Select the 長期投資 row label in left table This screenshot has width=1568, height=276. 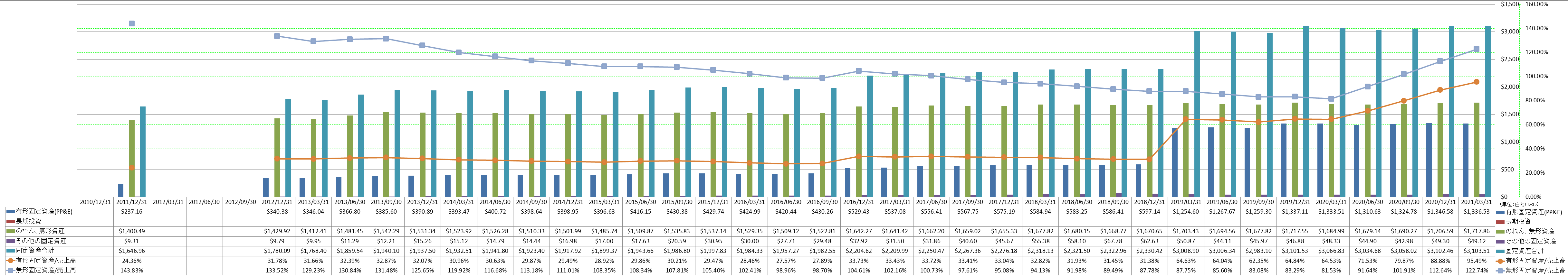tap(29, 221)
